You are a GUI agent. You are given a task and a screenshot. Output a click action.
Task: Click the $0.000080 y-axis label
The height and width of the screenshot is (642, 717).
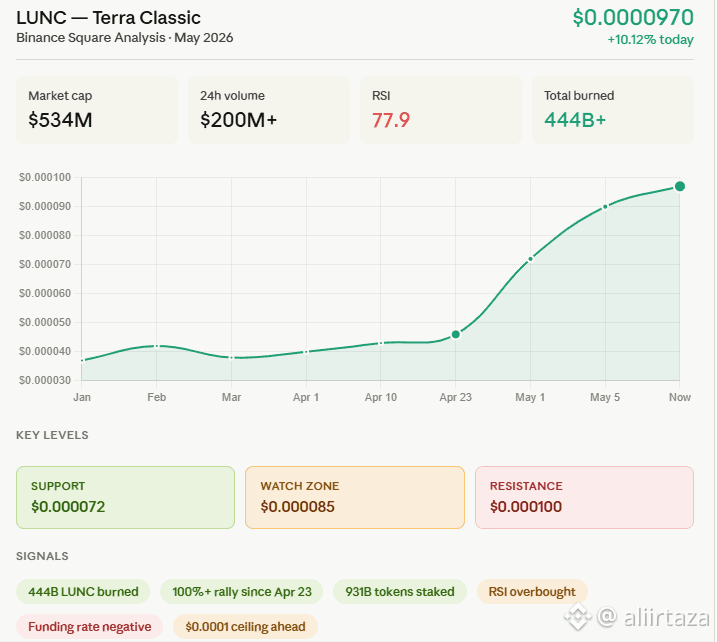point(45,235)
